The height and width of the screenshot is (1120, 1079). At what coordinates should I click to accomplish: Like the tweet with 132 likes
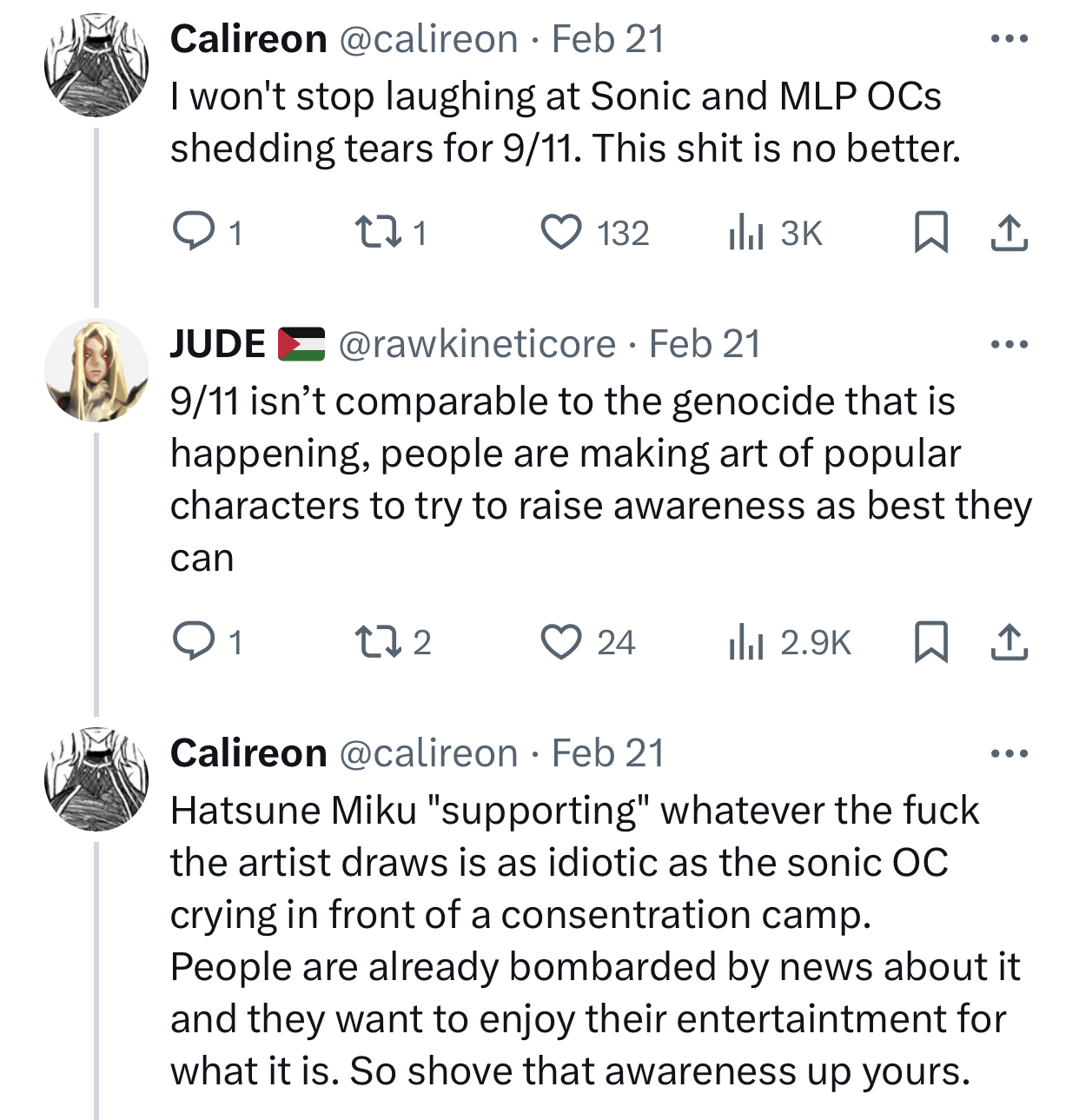(x=561, y=233)
